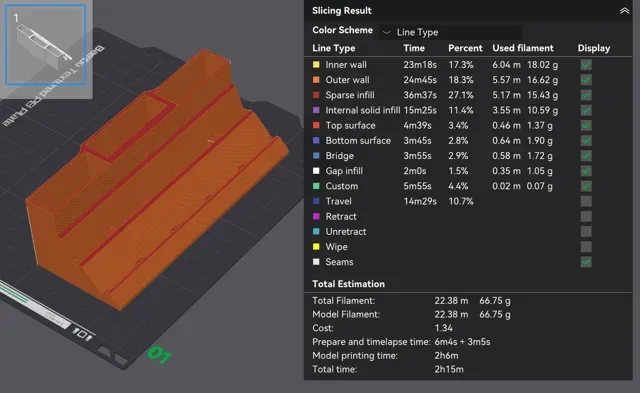Hide Bottom surface lines checkbox
Screen dimensions: 640x393
586,141
